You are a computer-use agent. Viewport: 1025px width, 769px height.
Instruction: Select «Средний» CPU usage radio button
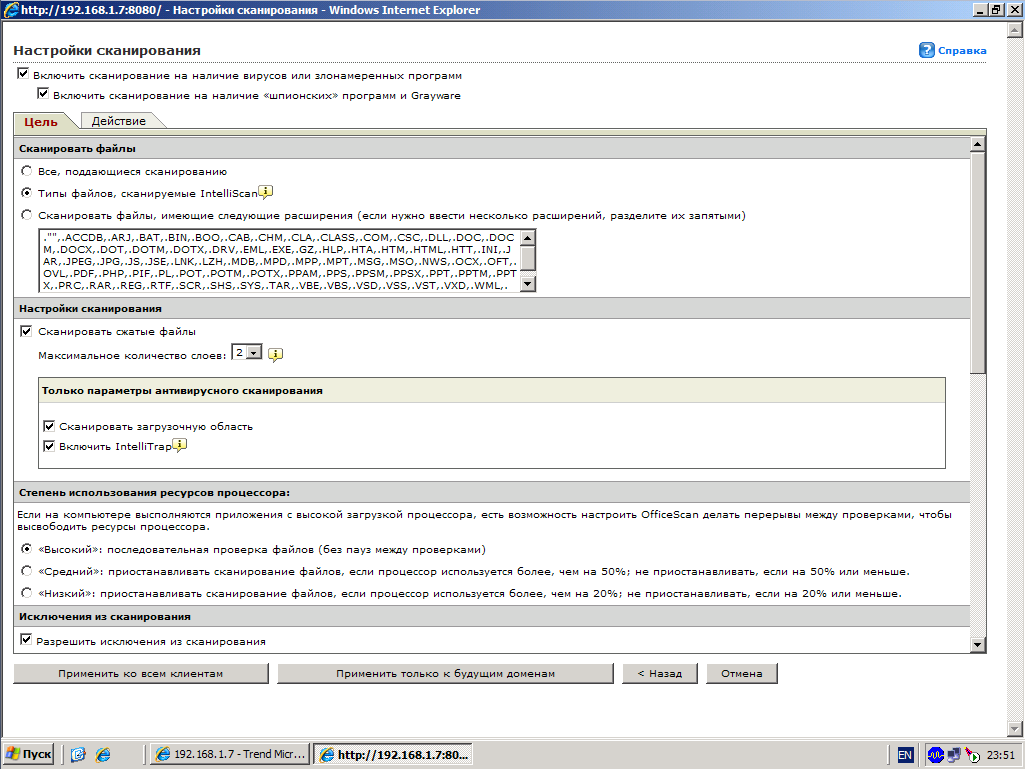click(26, 571)
